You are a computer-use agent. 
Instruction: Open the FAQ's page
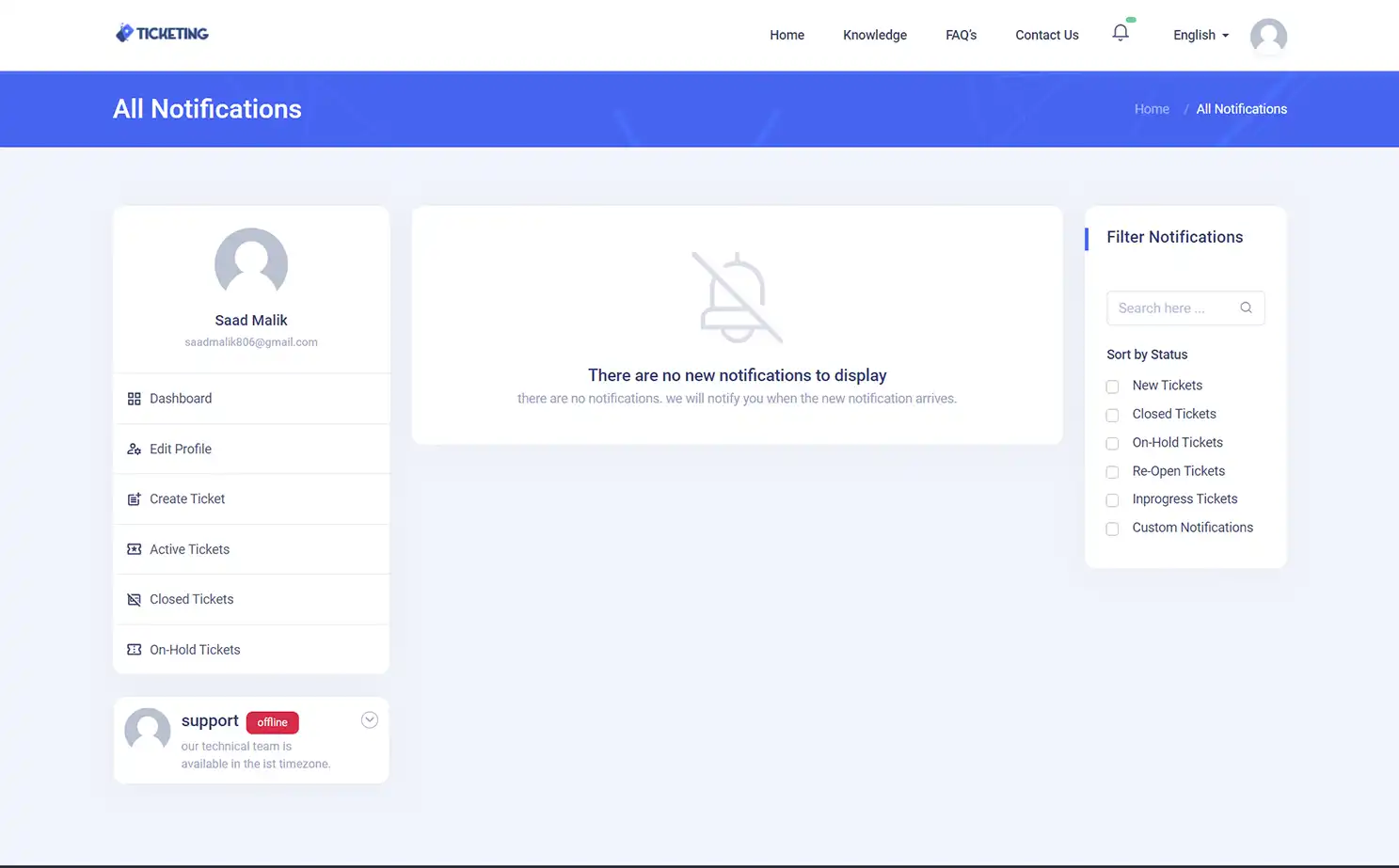[961, 35]
